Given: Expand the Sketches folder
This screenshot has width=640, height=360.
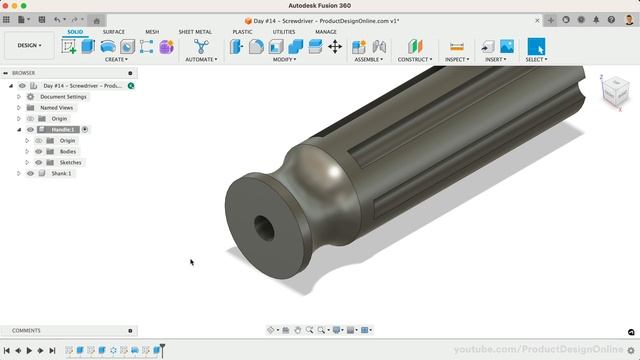Looking at the screenshot, I should [27, 162].
